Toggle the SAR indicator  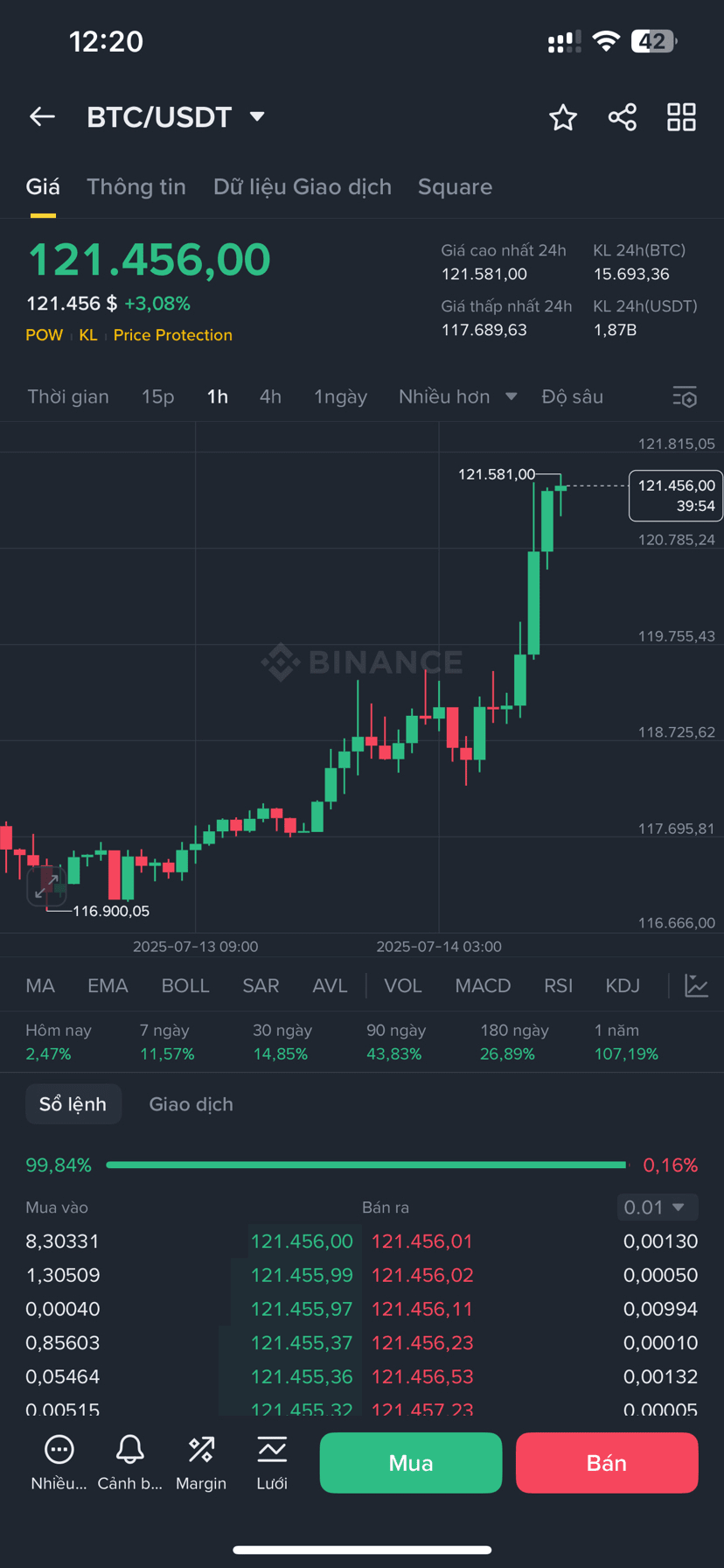(x=261, y=985)
